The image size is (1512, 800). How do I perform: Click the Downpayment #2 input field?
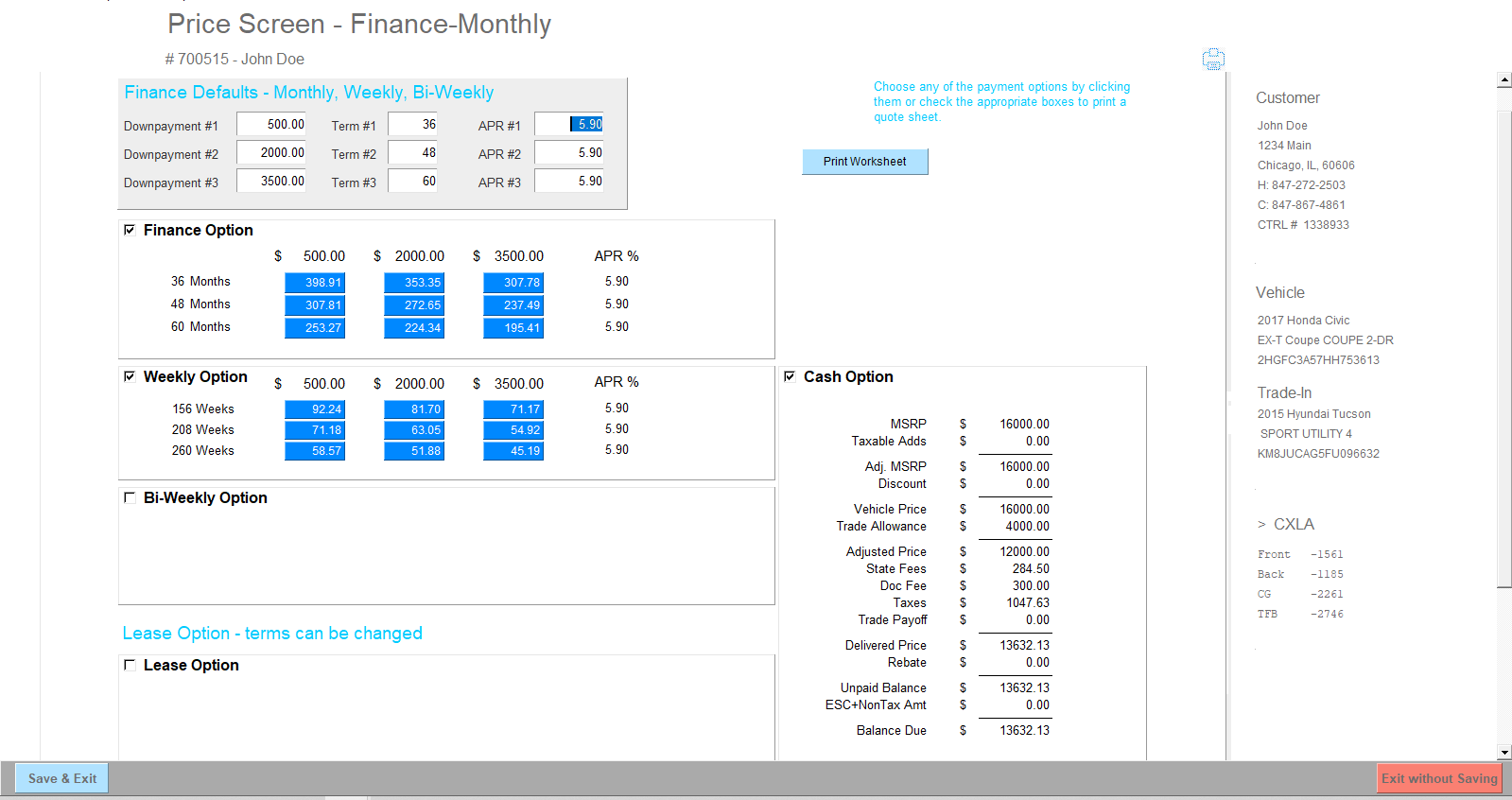pos(271,153)
